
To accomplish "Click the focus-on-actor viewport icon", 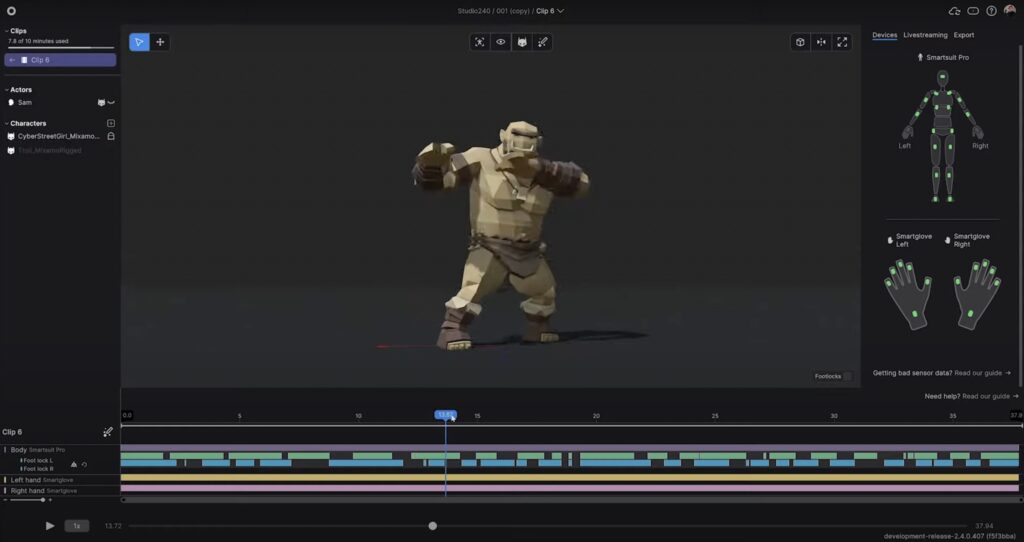I will coord(480,42).
